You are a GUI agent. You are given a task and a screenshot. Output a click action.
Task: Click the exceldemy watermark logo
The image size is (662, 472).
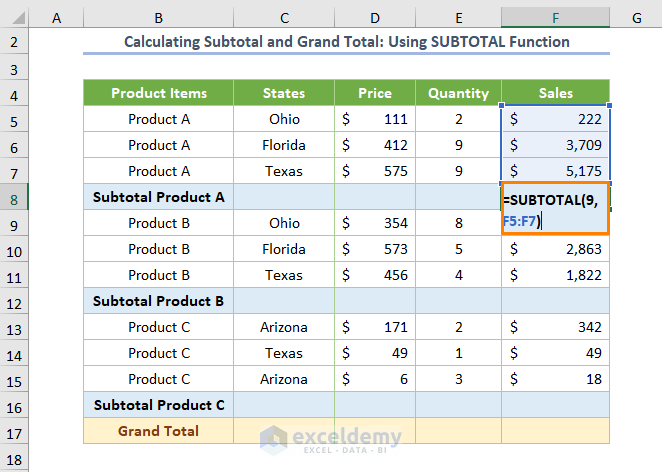328,438
